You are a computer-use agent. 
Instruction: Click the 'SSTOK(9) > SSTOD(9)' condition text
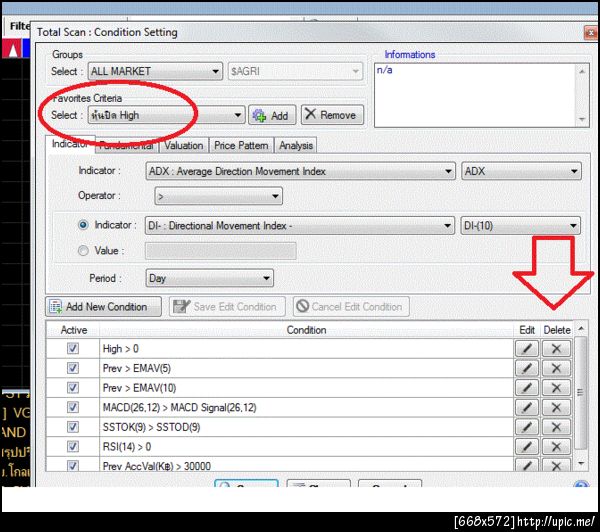[151, 427]
